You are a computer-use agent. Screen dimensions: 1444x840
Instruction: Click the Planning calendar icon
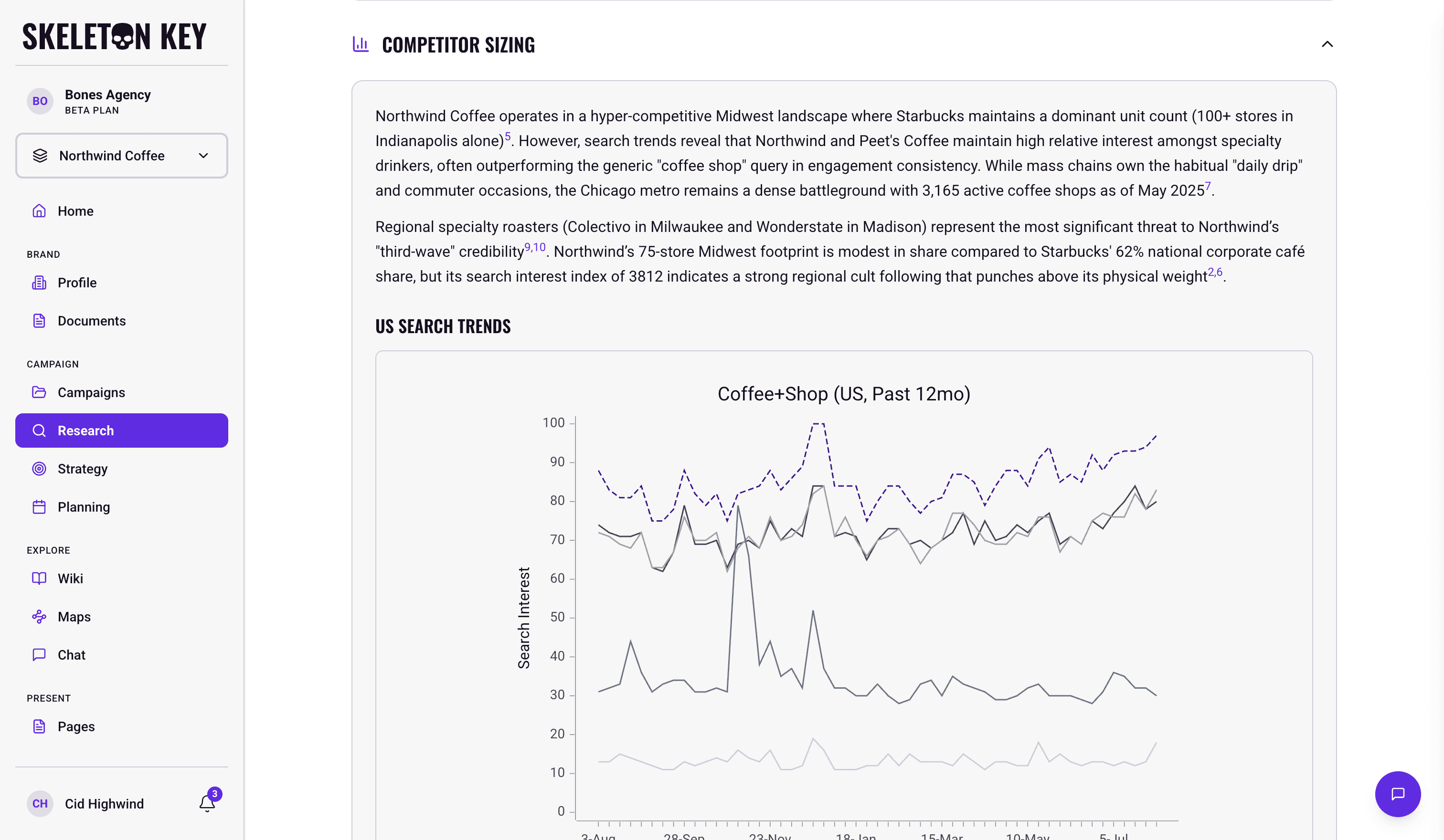coord(39,507)
